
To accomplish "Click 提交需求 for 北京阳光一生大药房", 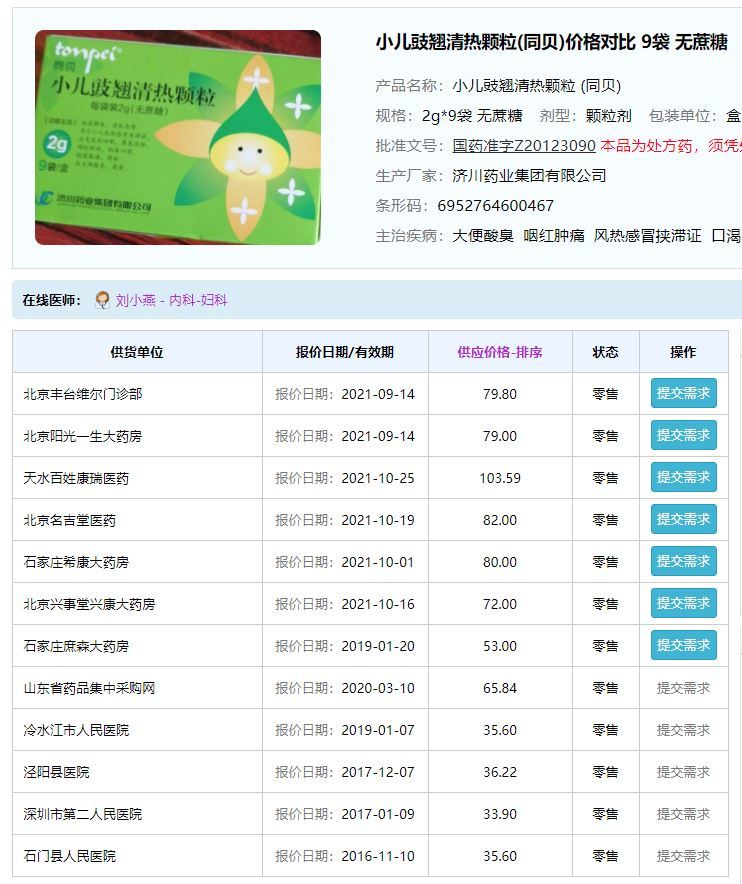I will pyautogui.click(x=683, y=435).
